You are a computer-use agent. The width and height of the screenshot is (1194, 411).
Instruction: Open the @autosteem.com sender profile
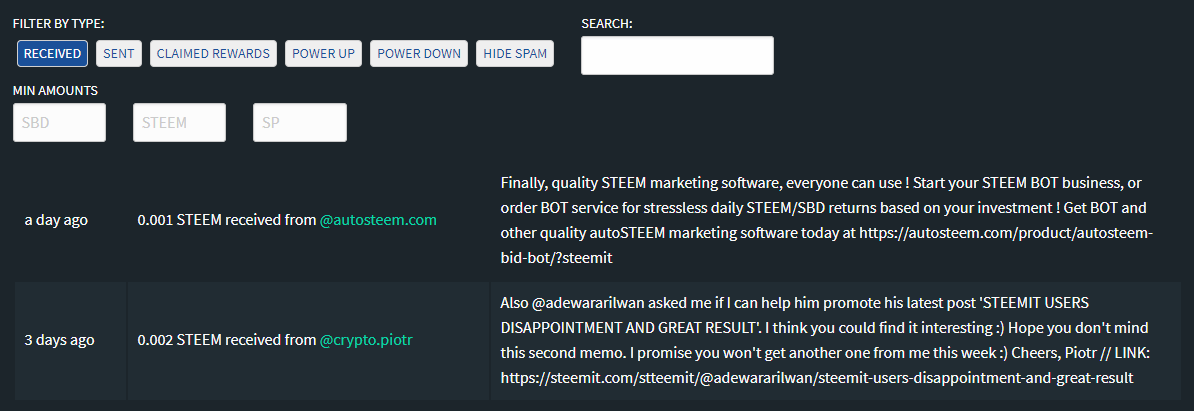[378, 220]
